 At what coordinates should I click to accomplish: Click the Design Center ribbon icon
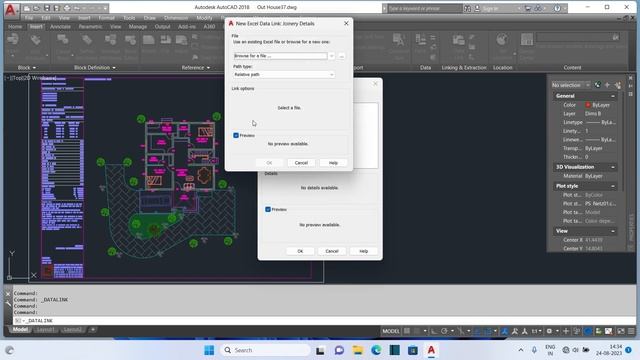pos(527,40)
